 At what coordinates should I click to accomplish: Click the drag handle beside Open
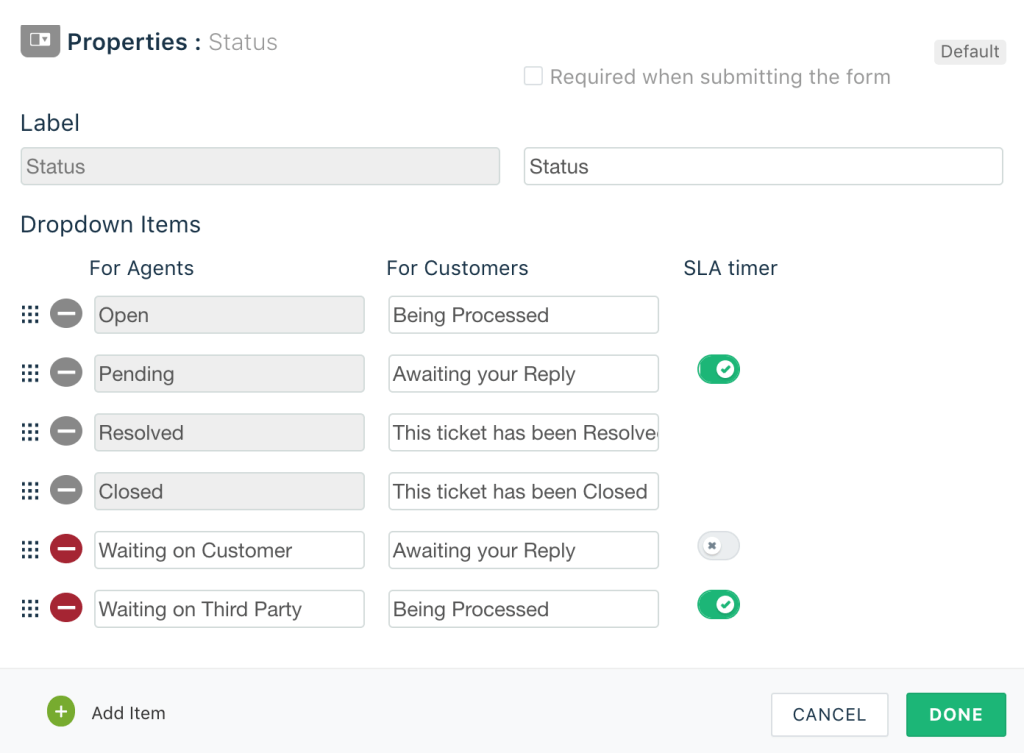pos(30,313)
